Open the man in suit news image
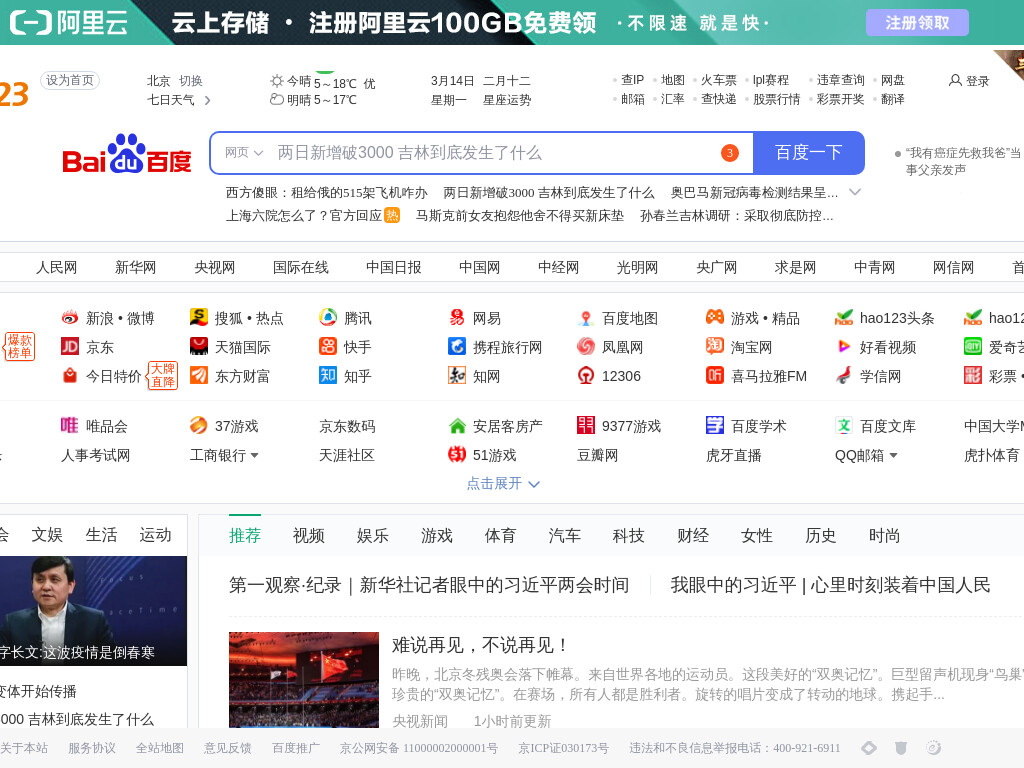Image resolution: width=1024 pixels, height=768 pixels. coord(93,611)
